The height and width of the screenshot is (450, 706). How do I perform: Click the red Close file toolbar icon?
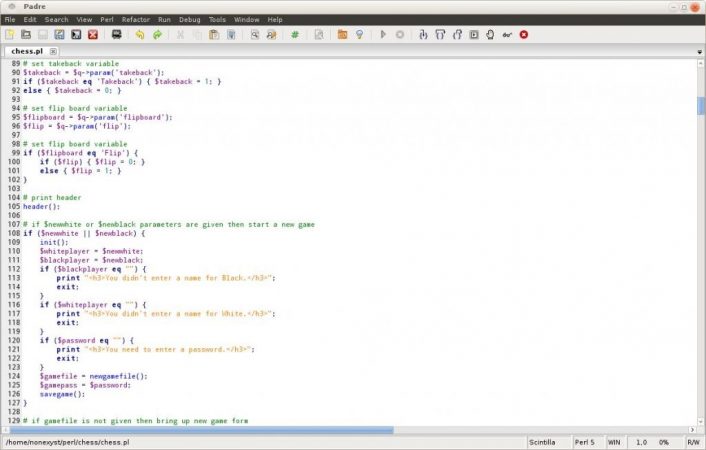(x=93, y=34)
